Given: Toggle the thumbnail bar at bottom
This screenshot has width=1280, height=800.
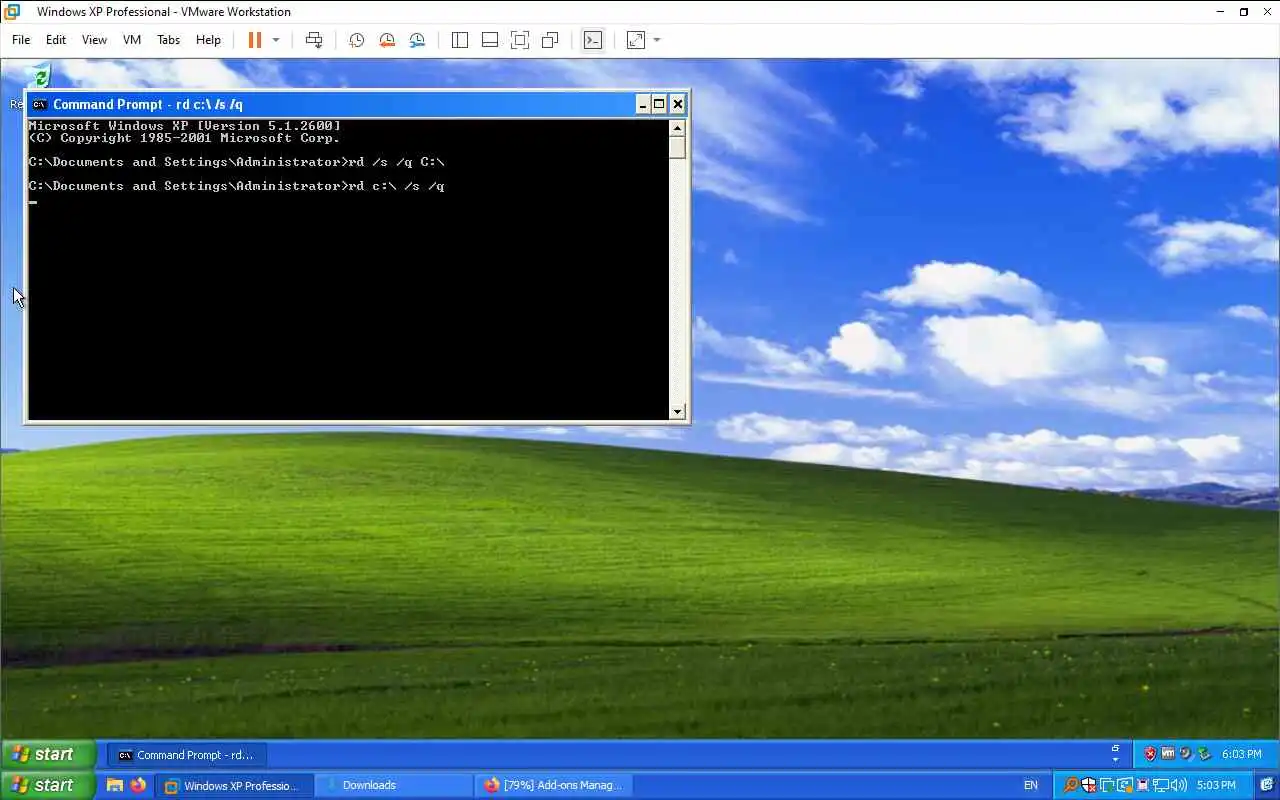Looking at the screenshot, I should 490,40.
